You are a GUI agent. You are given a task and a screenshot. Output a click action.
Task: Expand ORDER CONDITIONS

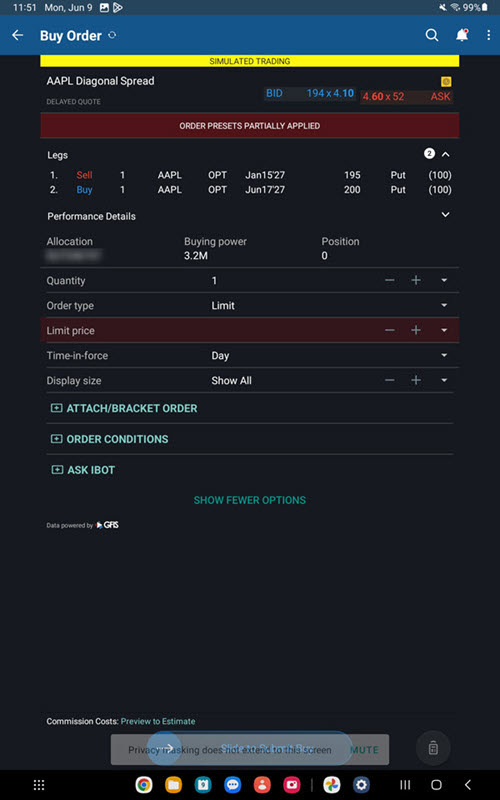coord(110,439)
